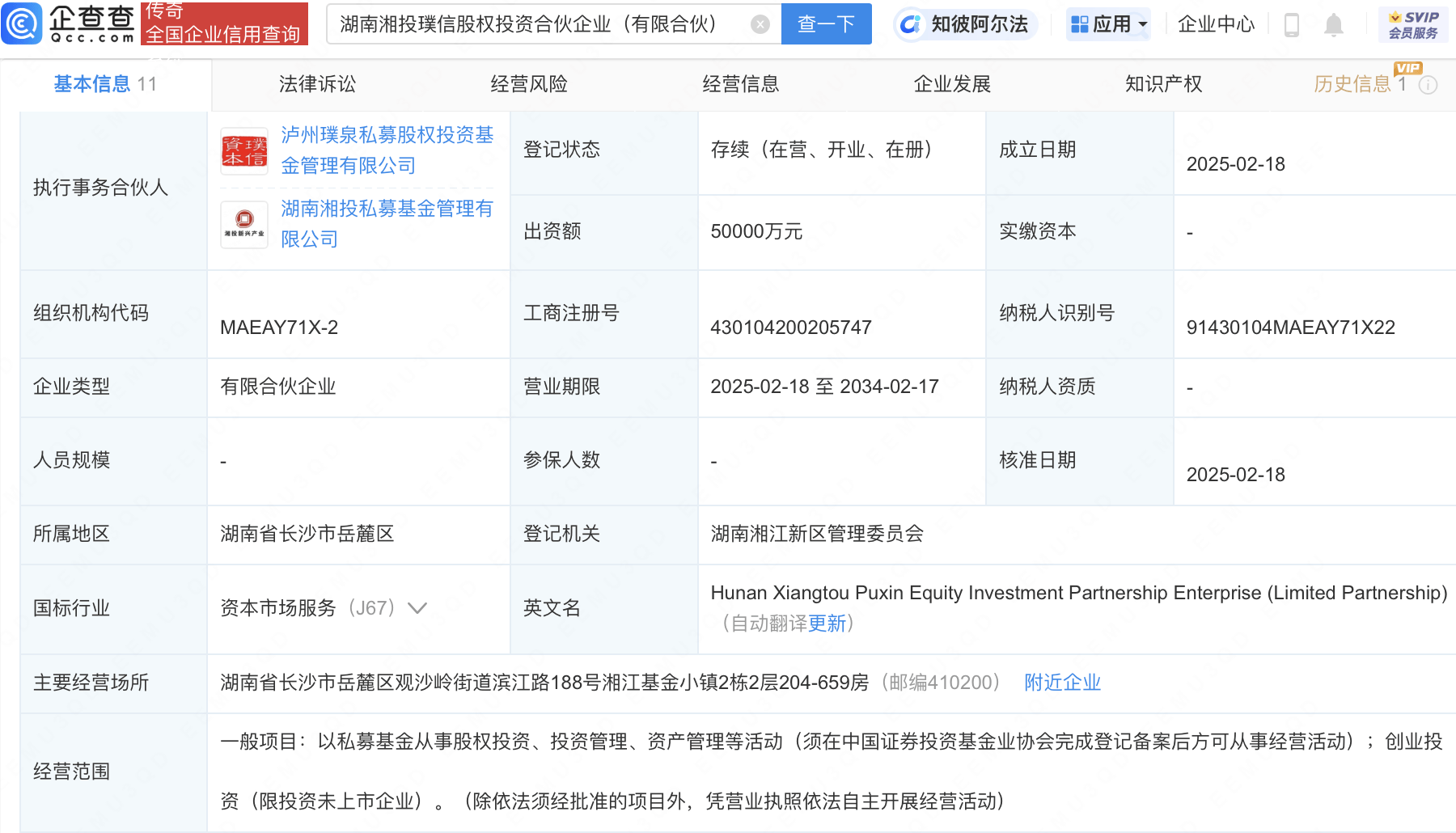The height and width of the screenshot is (833, 1456).
Task: Open the 经营风险 tab
Action: (x=529, y=84)
